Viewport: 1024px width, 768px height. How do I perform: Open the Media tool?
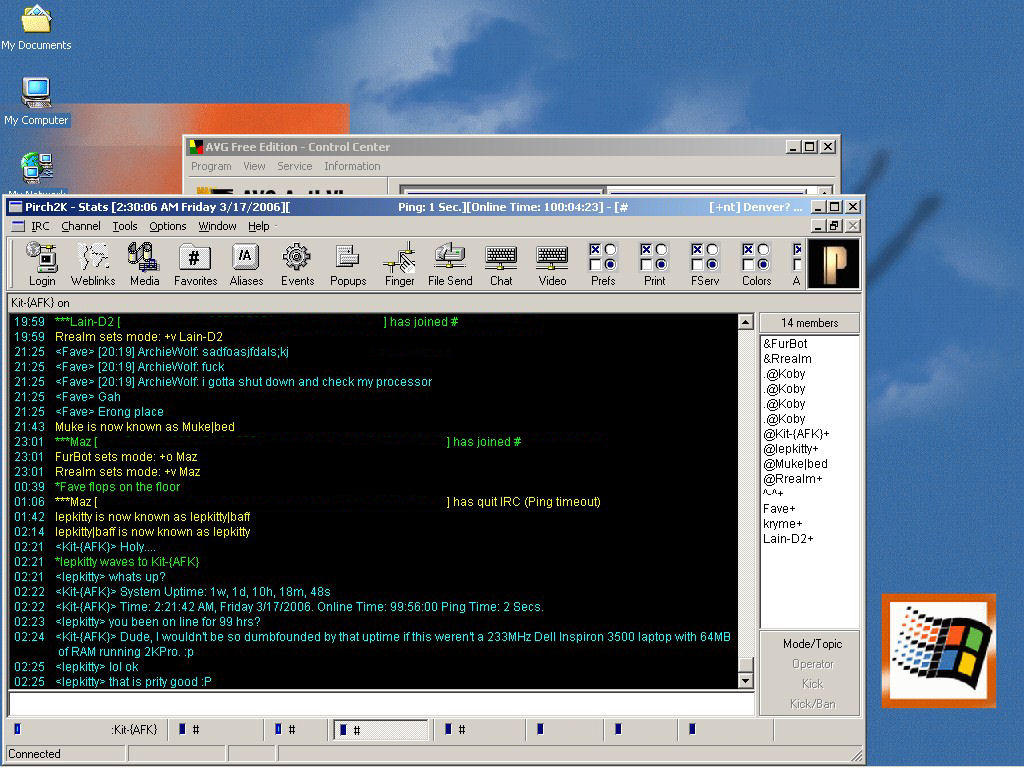144,265
